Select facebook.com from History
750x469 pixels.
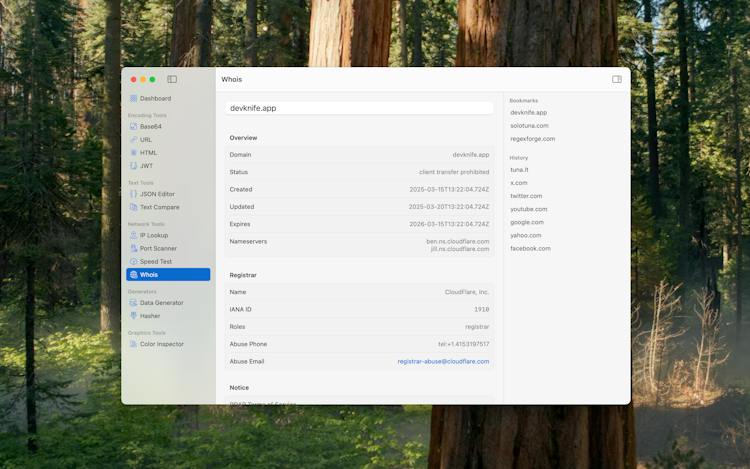530,249
